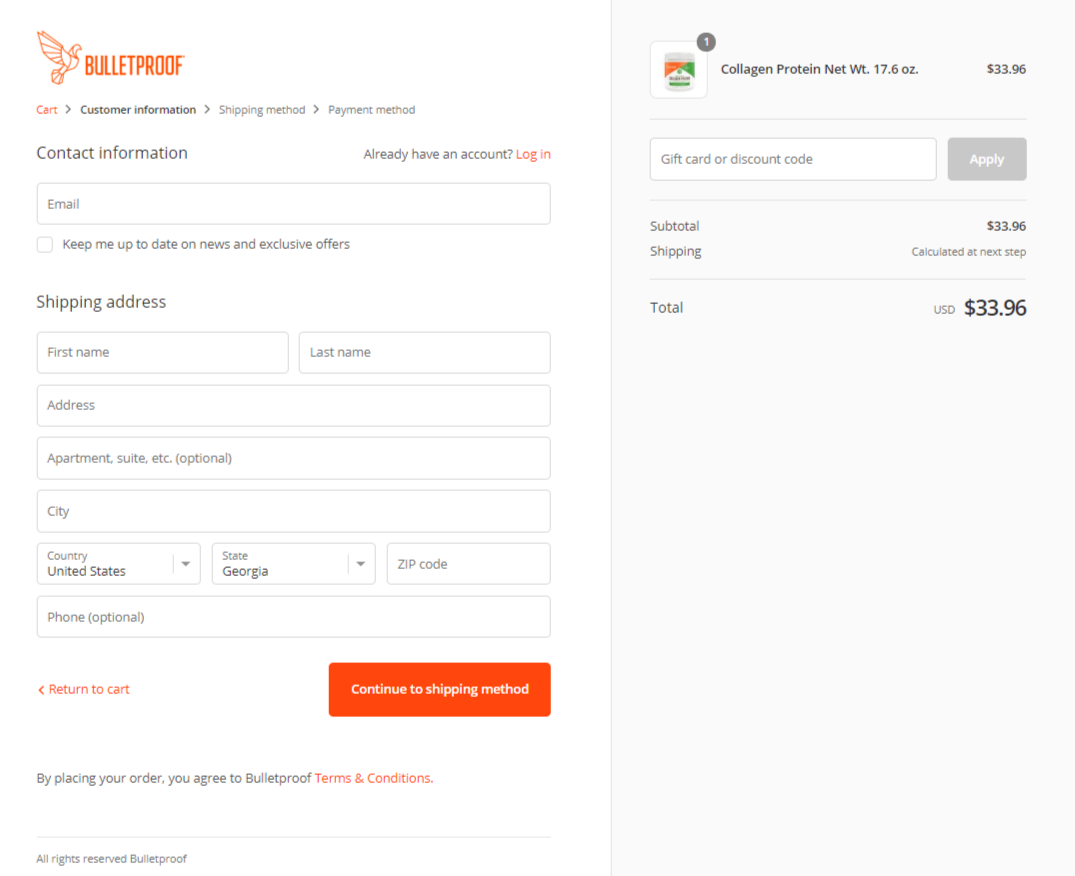Viewport: 1075px width, 876px height.
Task: Click the ZIP code field
Action: tap(468, 563)
